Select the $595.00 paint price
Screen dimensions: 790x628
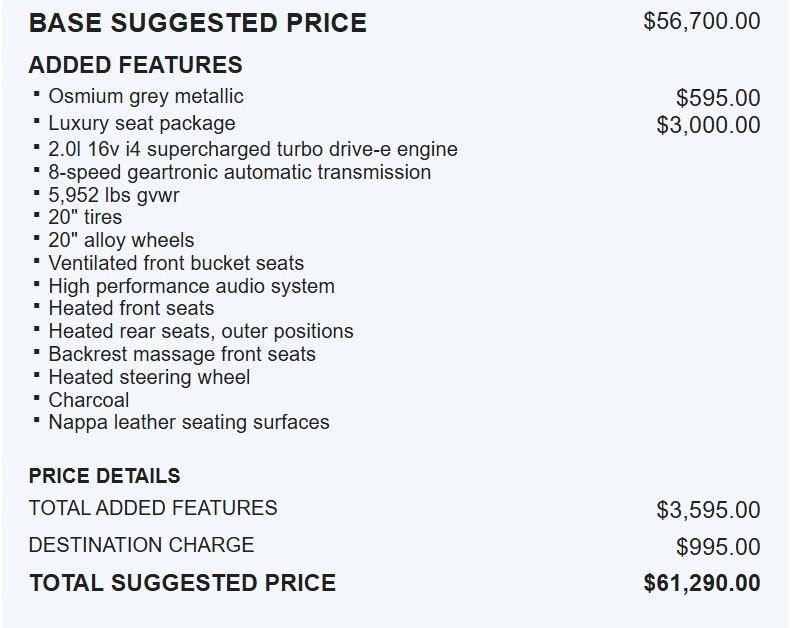(x=717, y=98)
